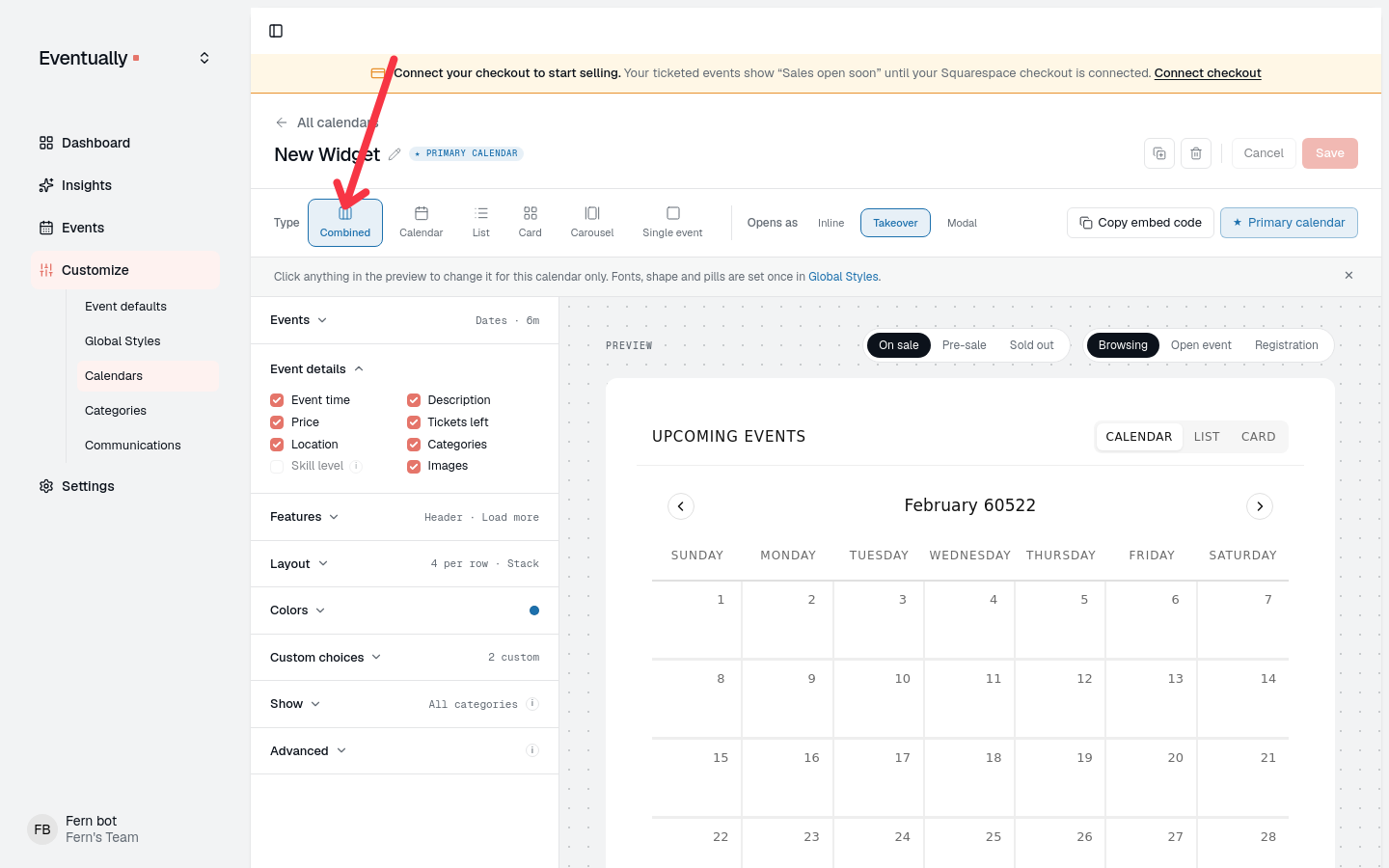The image size is (1389, 868).
Task: Select the Carousel widget type
Action: (x=592, y=222)
